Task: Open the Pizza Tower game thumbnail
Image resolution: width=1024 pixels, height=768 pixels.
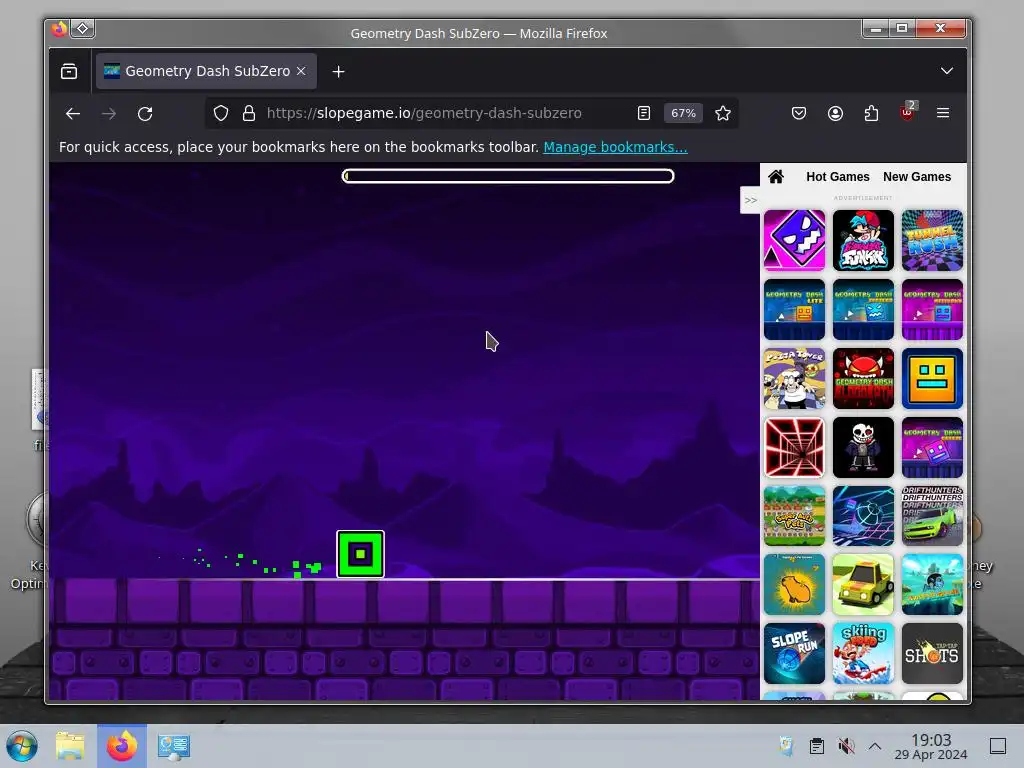Action: (x=794, y=378)
